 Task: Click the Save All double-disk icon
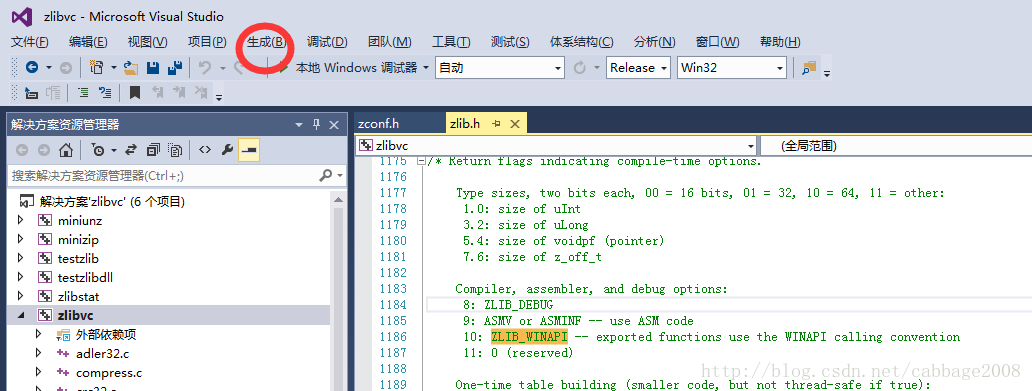click(x=174, y=67)
